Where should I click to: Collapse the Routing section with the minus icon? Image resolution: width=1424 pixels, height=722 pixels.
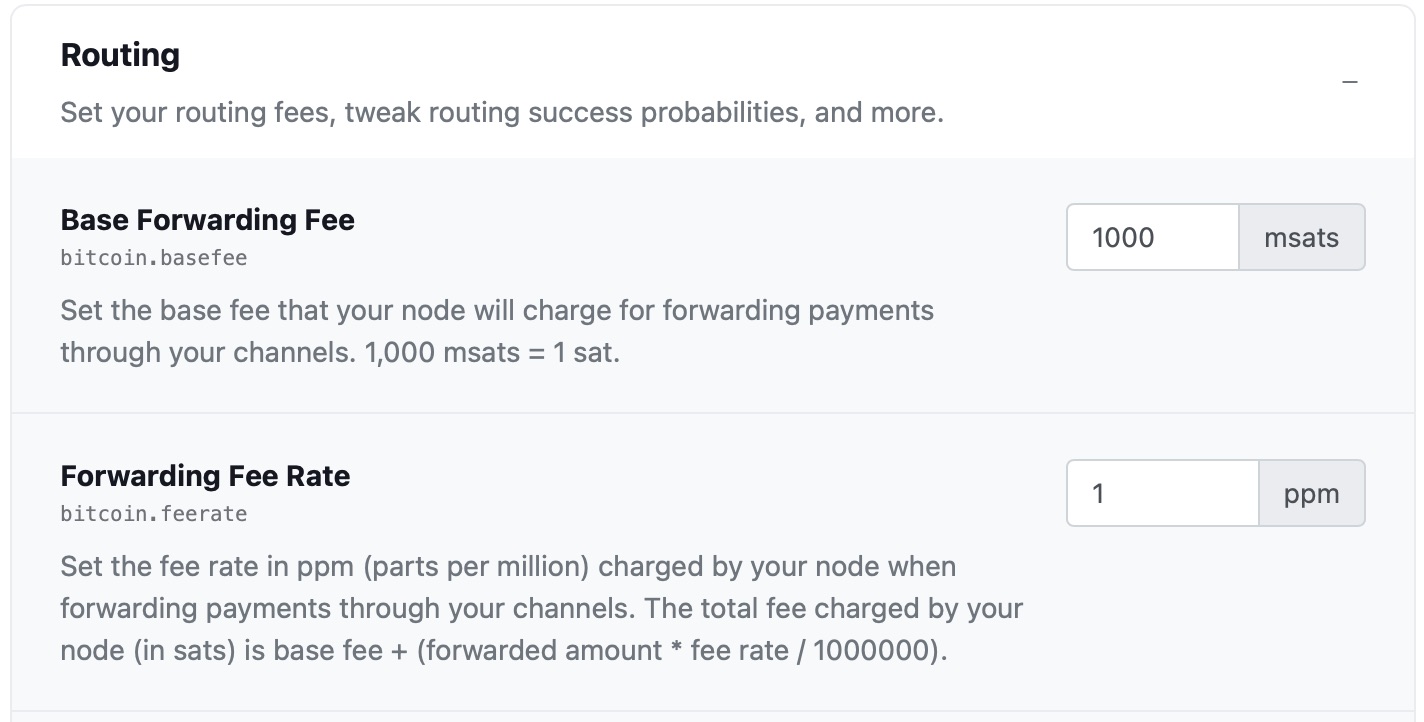pos(1350,81)
